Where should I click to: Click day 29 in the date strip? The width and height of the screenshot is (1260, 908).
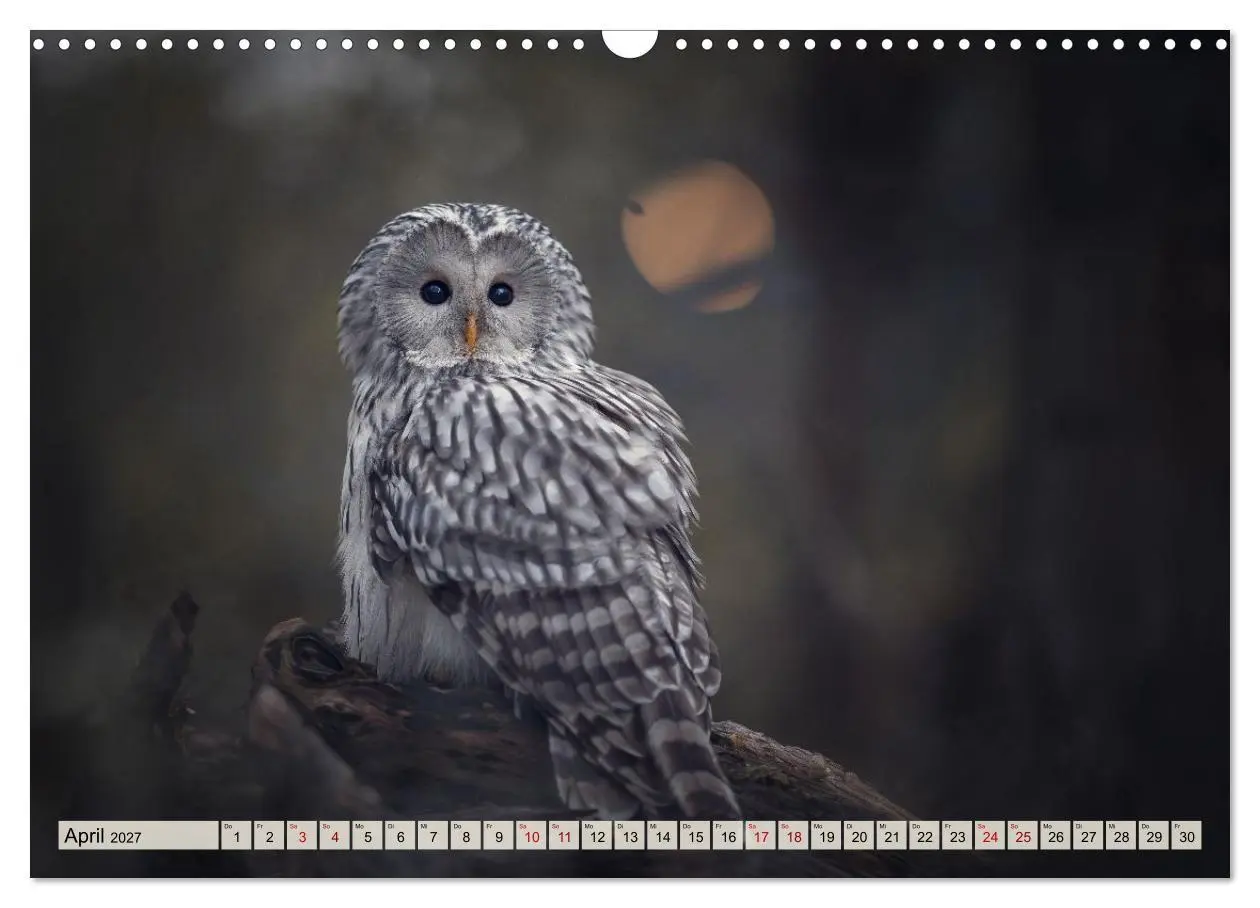1153,836
